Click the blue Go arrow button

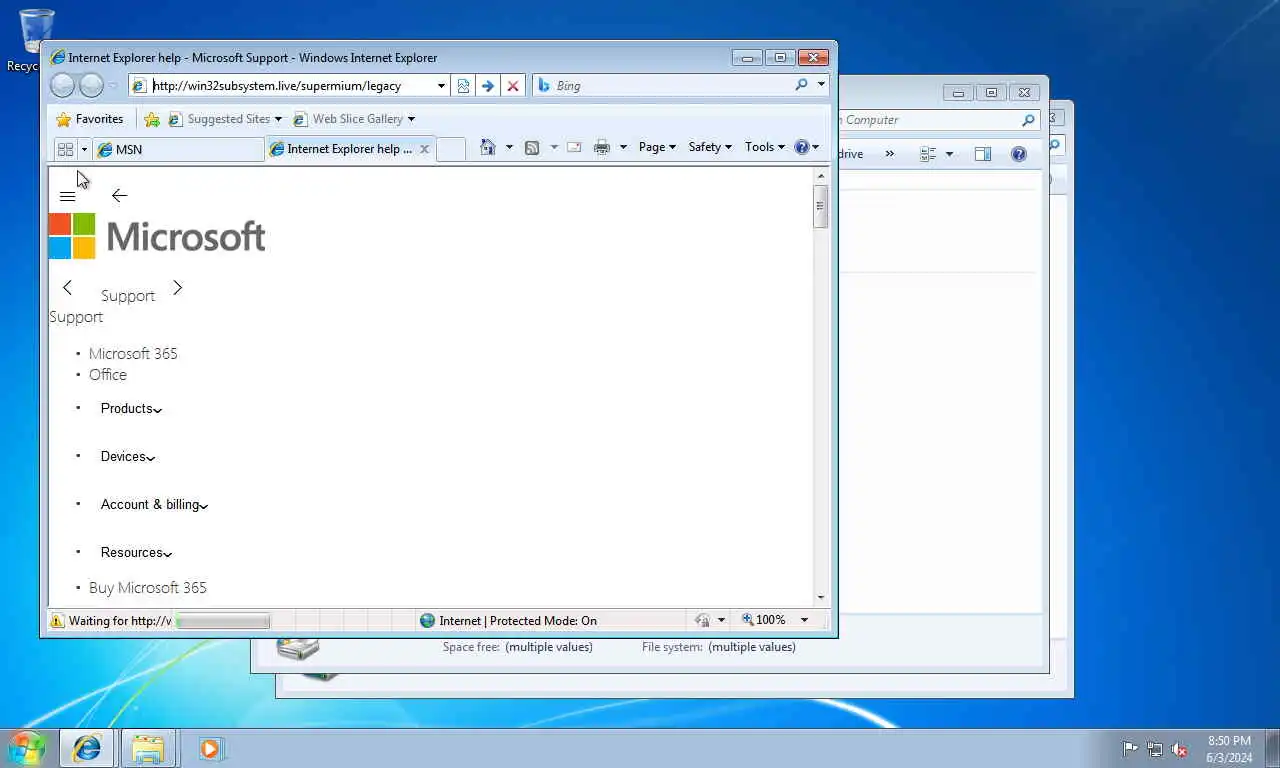[488, 86]
